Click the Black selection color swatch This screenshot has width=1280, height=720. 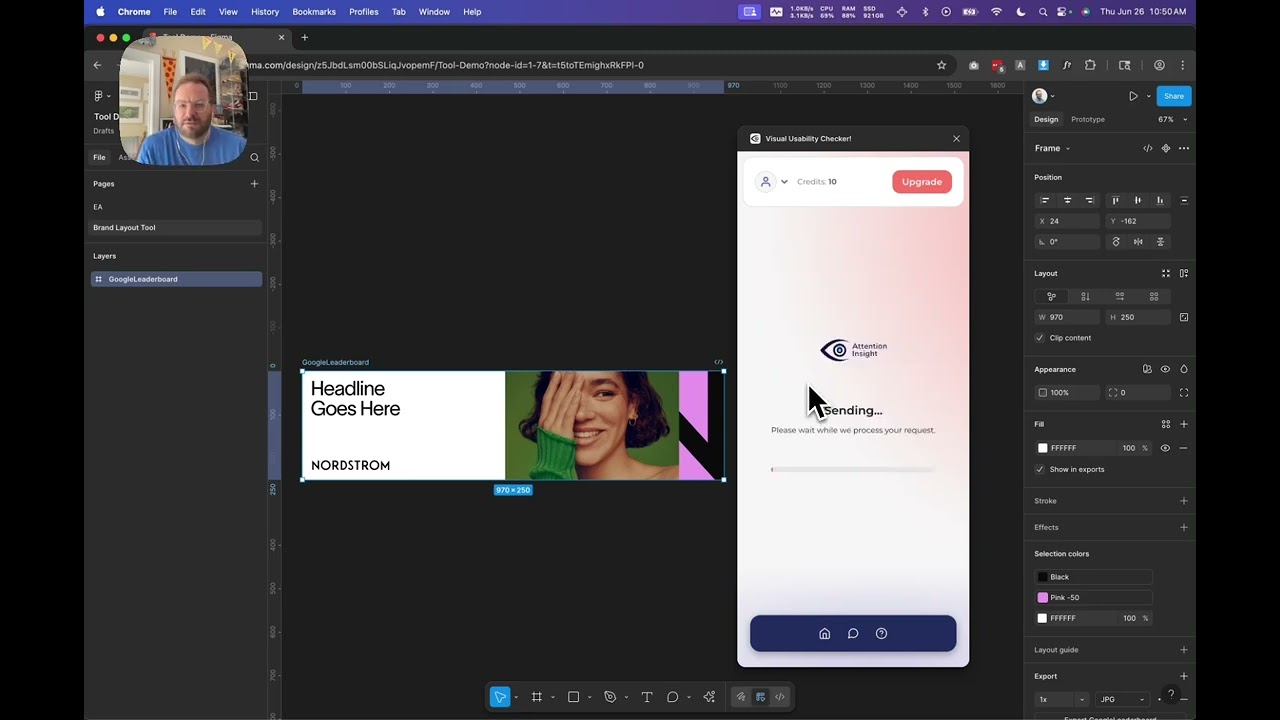(1043, 577)
